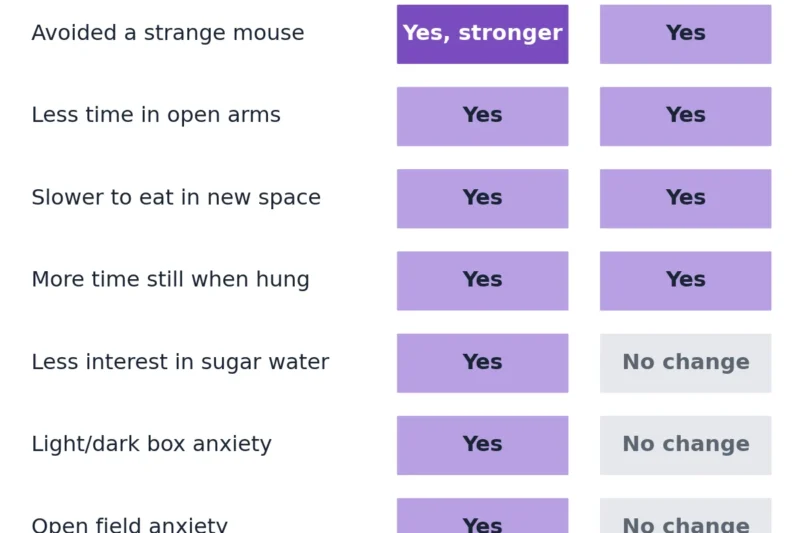Select the 'Less time in open arms' label

156,115
